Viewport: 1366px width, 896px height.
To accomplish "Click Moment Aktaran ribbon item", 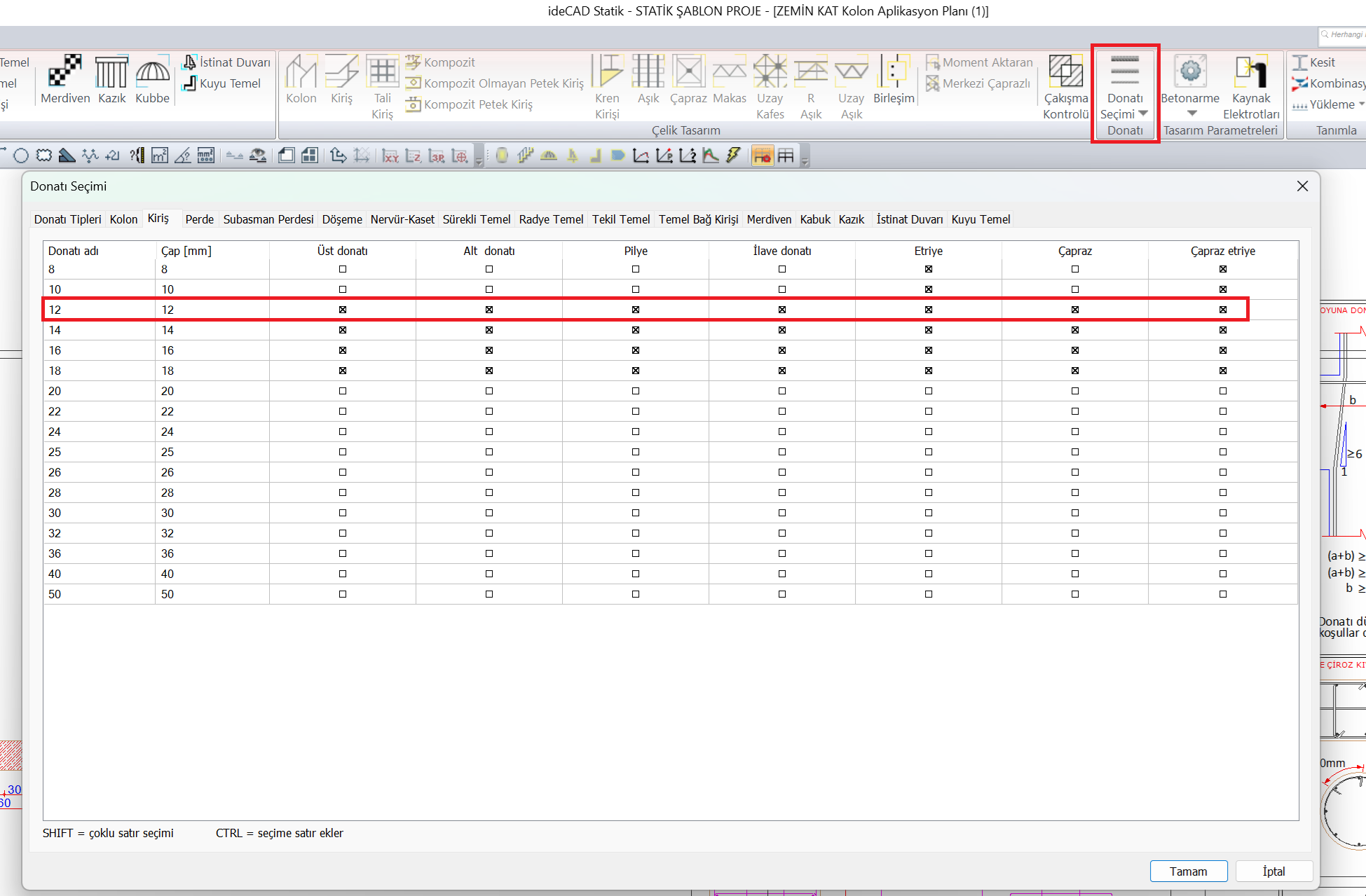I will point(979,62).
